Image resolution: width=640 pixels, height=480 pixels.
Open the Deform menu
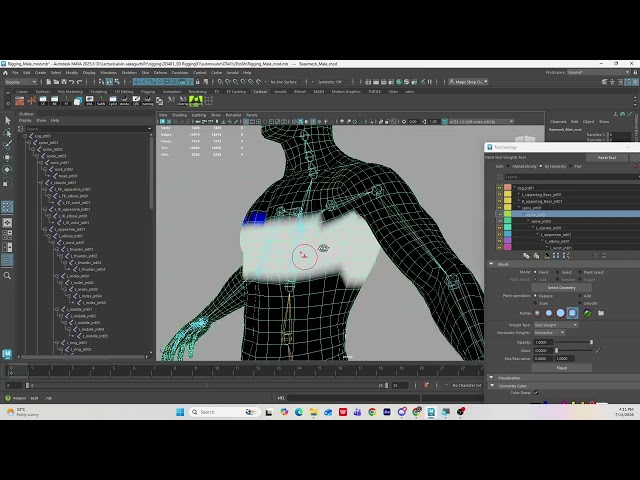pos(160,73)
